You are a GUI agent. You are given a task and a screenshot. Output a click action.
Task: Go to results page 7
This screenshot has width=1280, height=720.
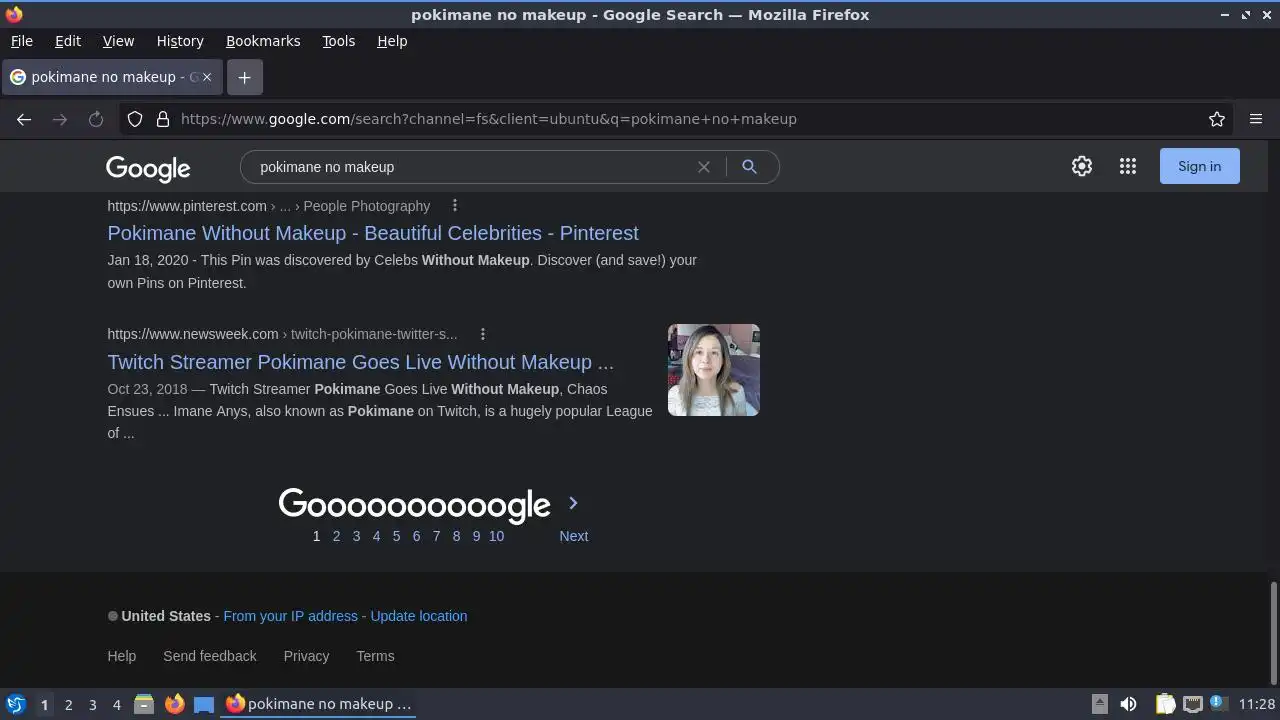pos(436,536)
